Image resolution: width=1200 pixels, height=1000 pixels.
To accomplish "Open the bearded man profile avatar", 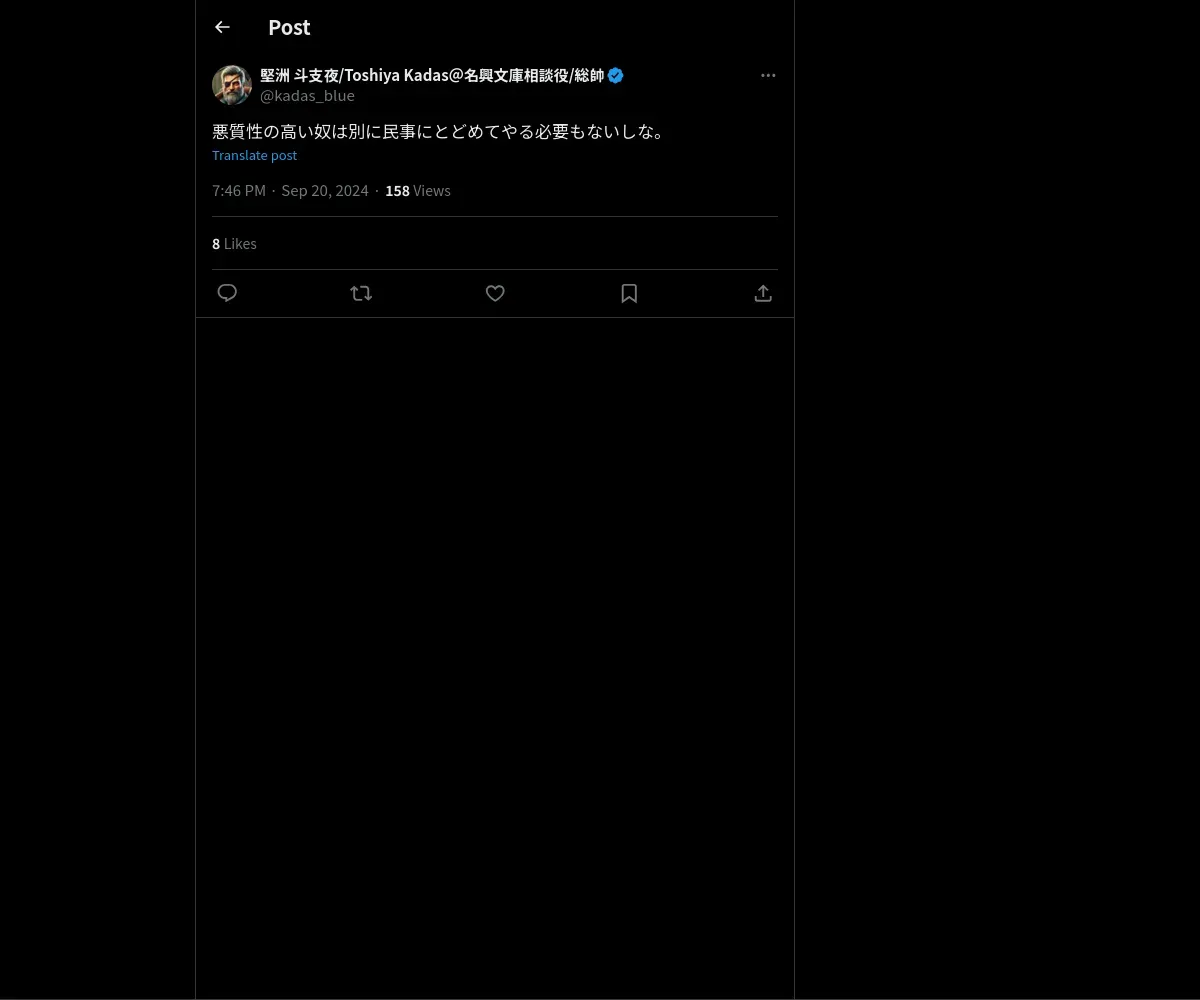I will pyautogui.click(x=232, y=85).
